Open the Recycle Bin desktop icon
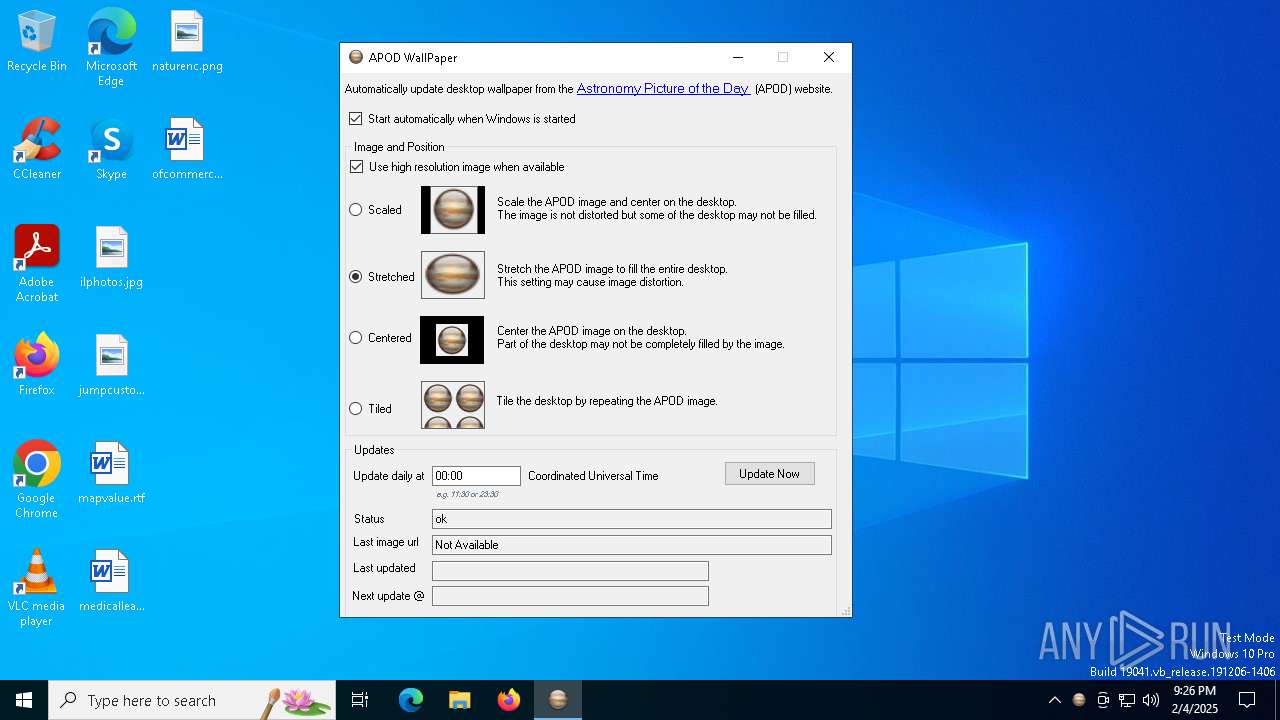The width and height of the screenshot is (1280, 720). [x=37, y=42]
